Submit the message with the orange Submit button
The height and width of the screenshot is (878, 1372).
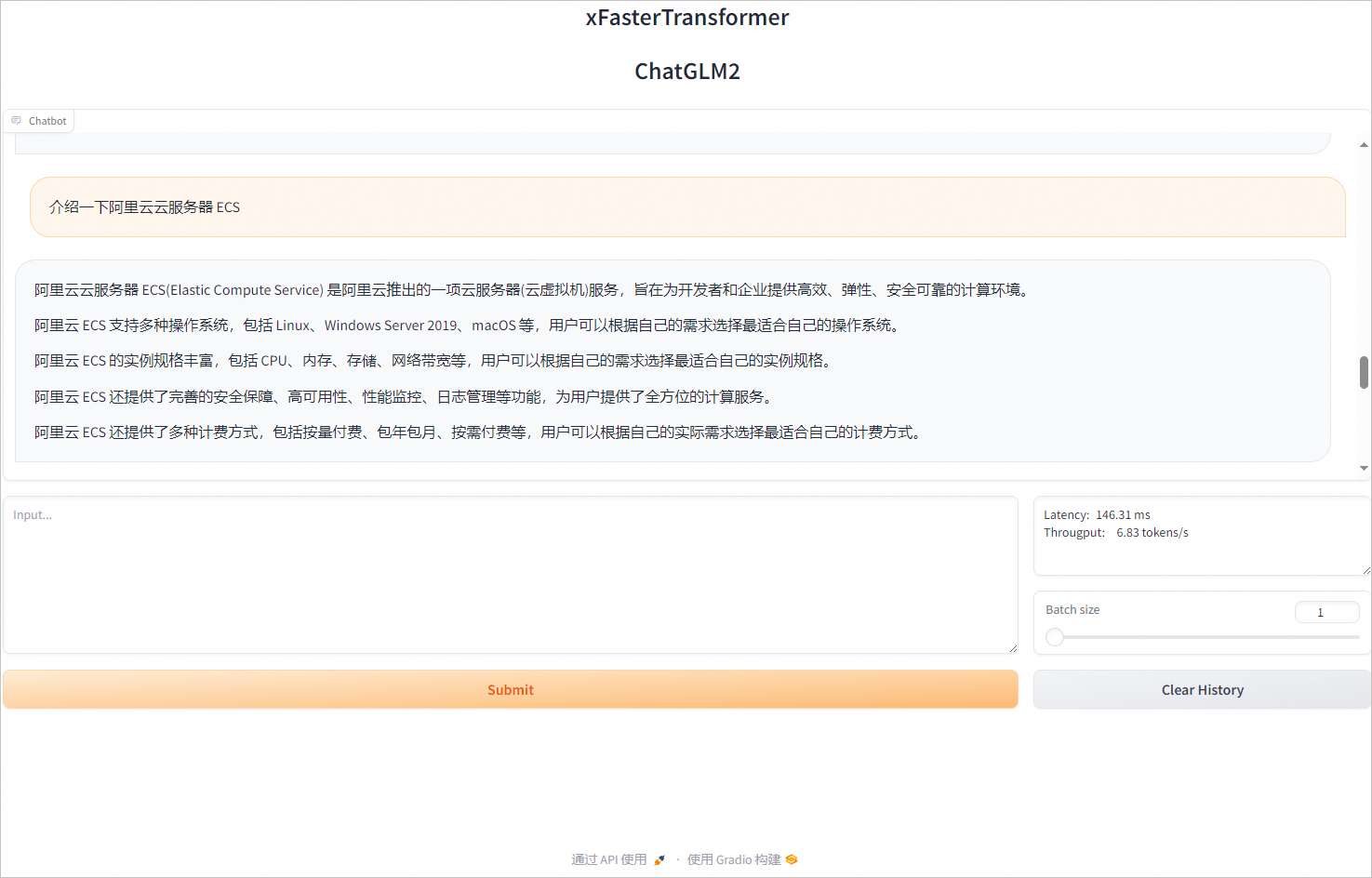coord(511,690)
